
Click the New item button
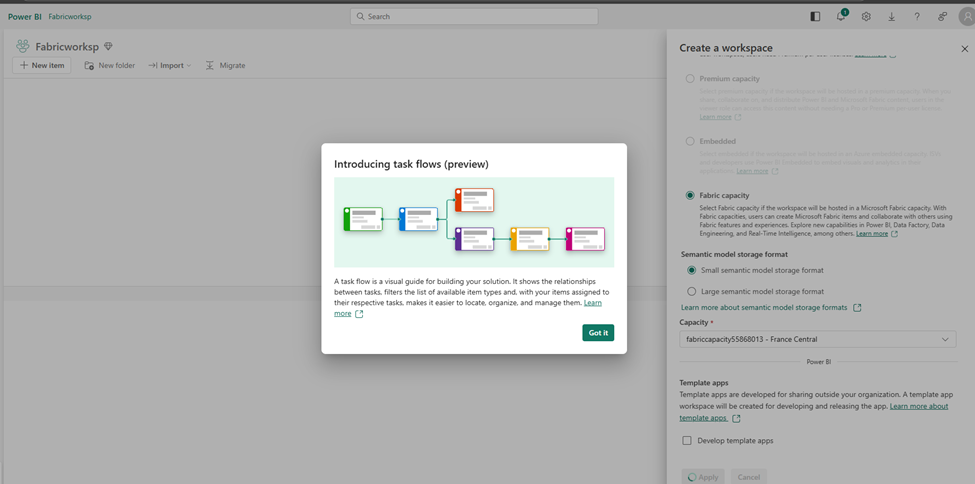(x=42, y=66)
